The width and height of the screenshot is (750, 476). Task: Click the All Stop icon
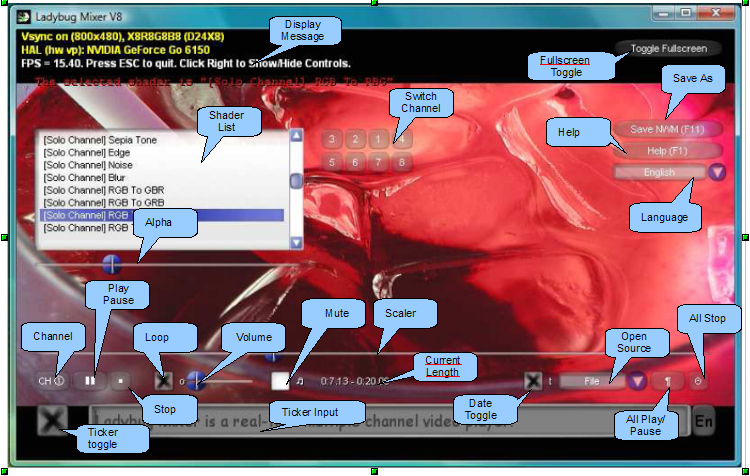tap(698, 381)
